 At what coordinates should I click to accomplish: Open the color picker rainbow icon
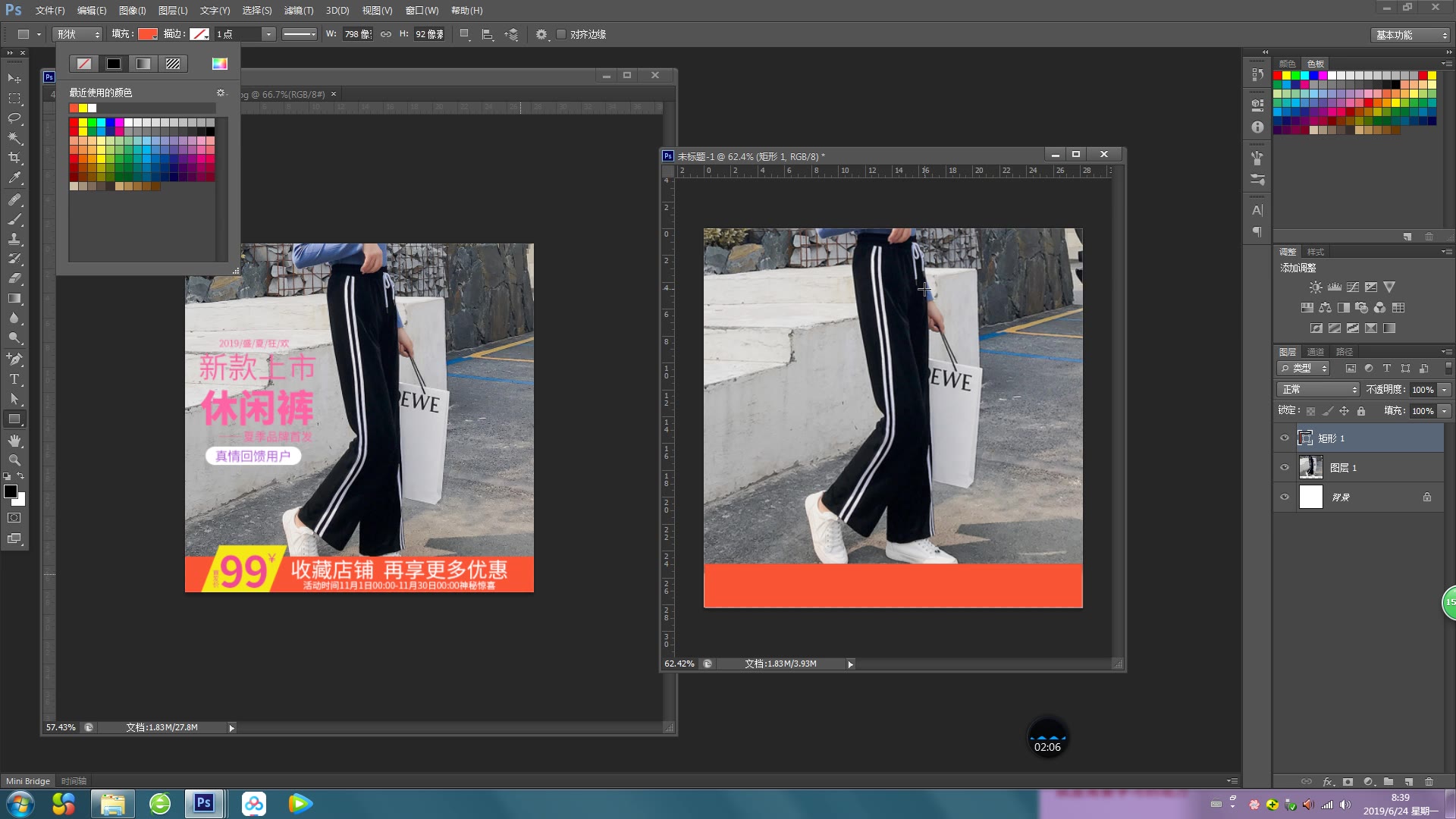click(x=219, y=64)
